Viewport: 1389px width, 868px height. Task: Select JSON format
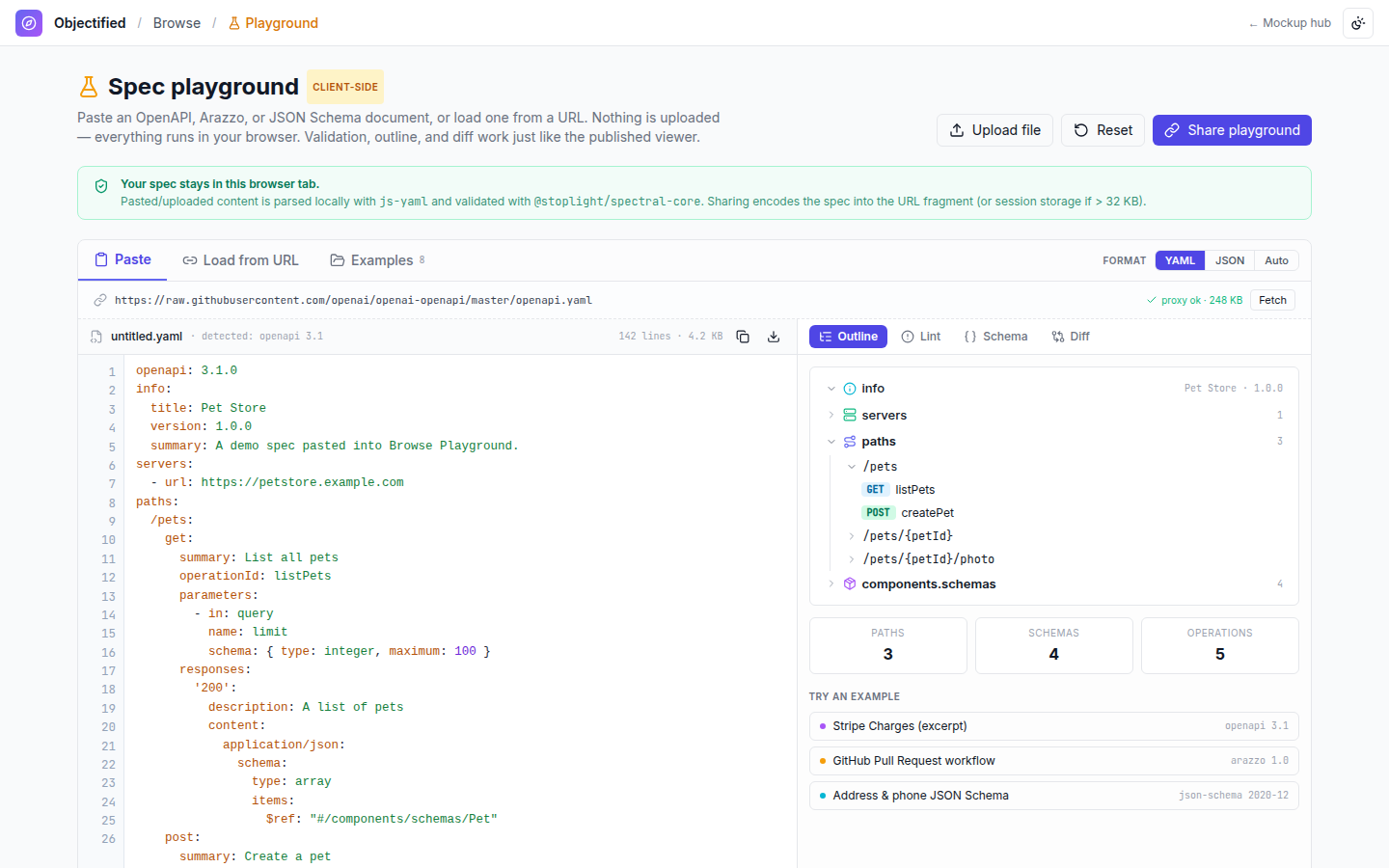click(x=1230, y=260)
